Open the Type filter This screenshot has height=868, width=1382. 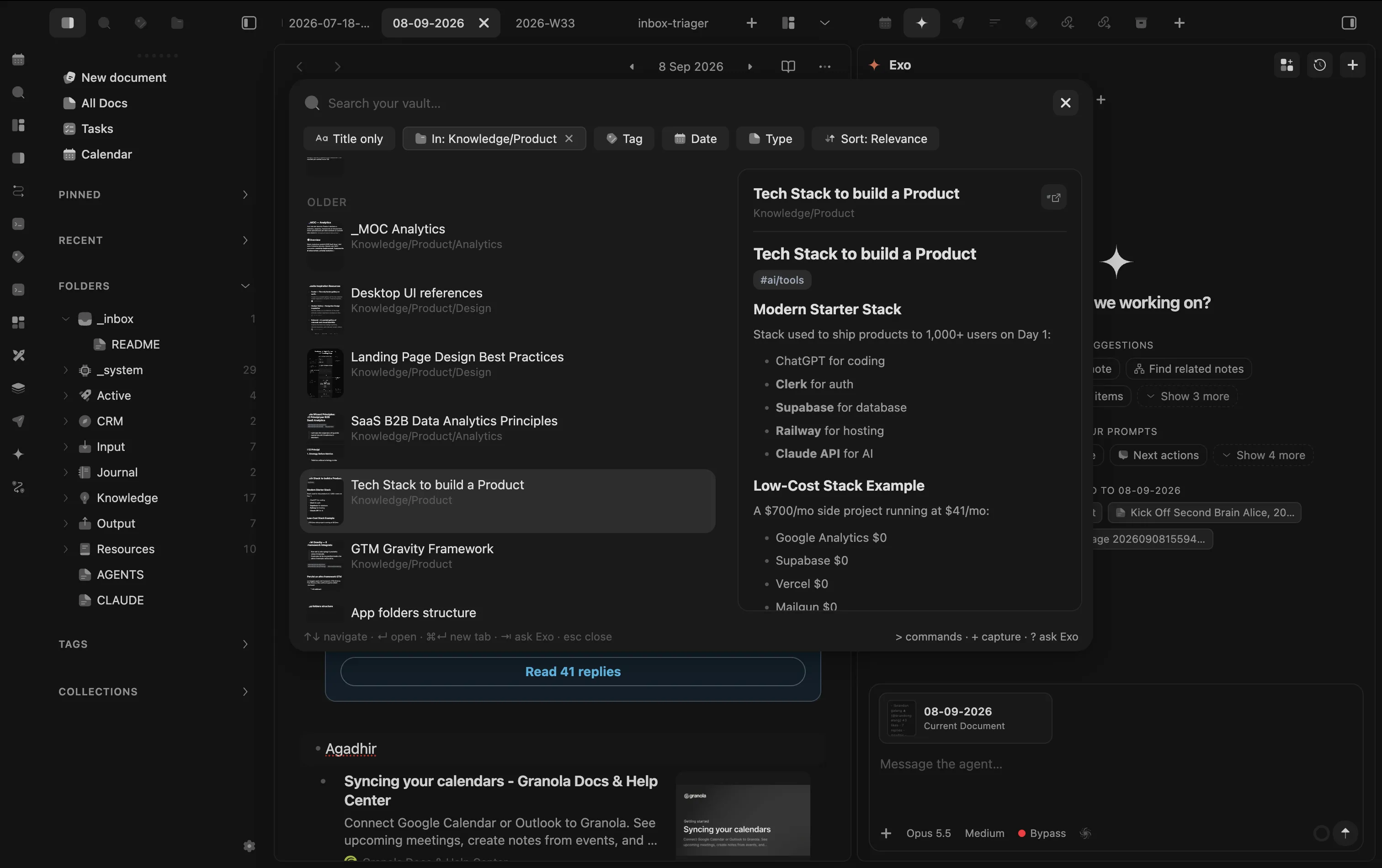(770, 139)
